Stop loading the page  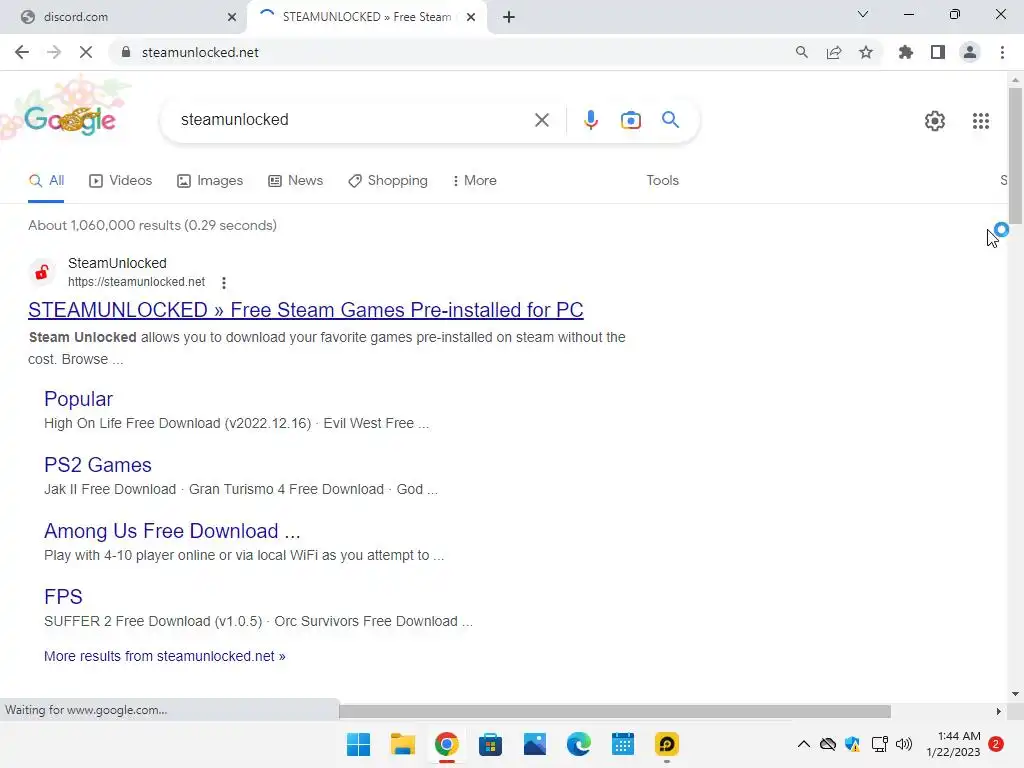[x=86, y=52]
